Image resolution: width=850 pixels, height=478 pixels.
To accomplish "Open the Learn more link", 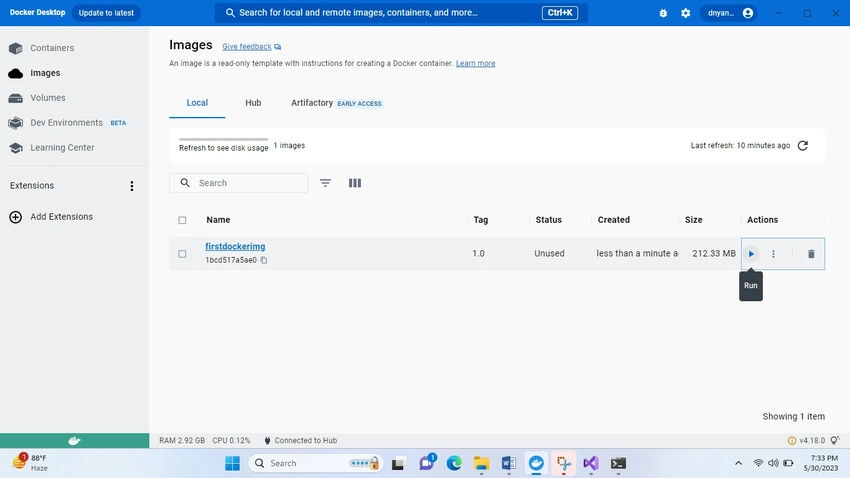I will tap(475, 63).
